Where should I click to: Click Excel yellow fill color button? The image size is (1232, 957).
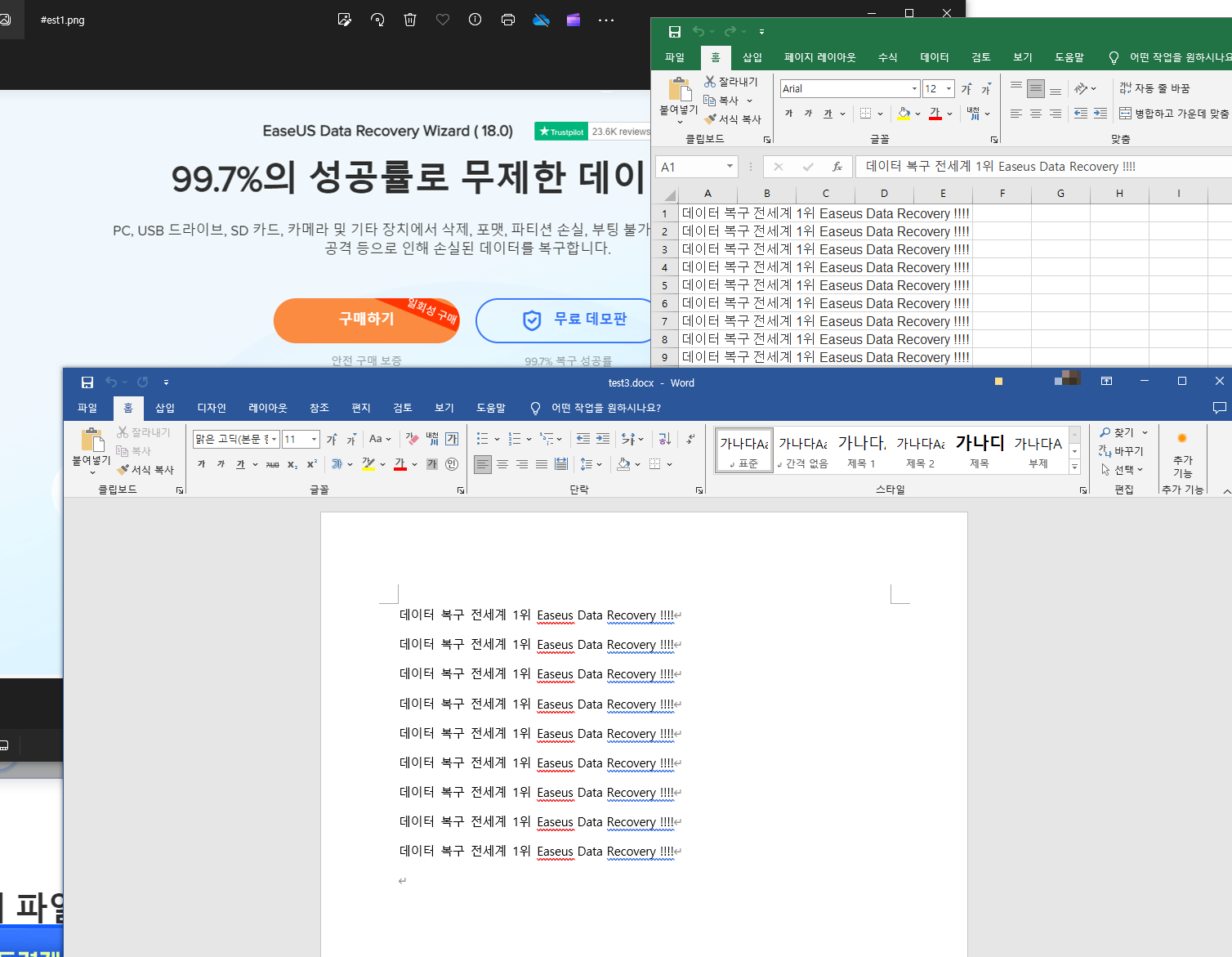[904, 114]
